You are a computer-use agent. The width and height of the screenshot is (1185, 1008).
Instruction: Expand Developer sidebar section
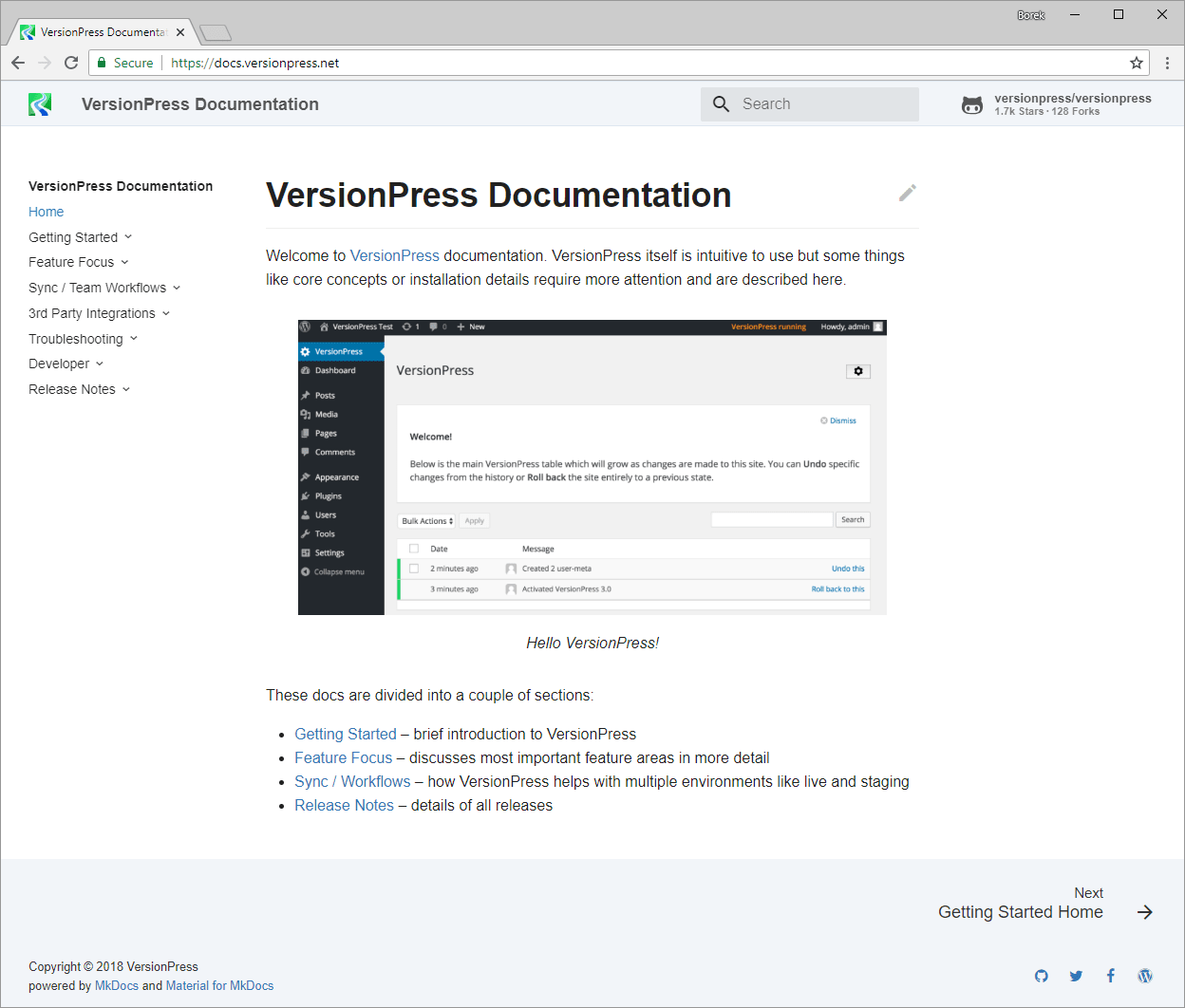point(66,364)
